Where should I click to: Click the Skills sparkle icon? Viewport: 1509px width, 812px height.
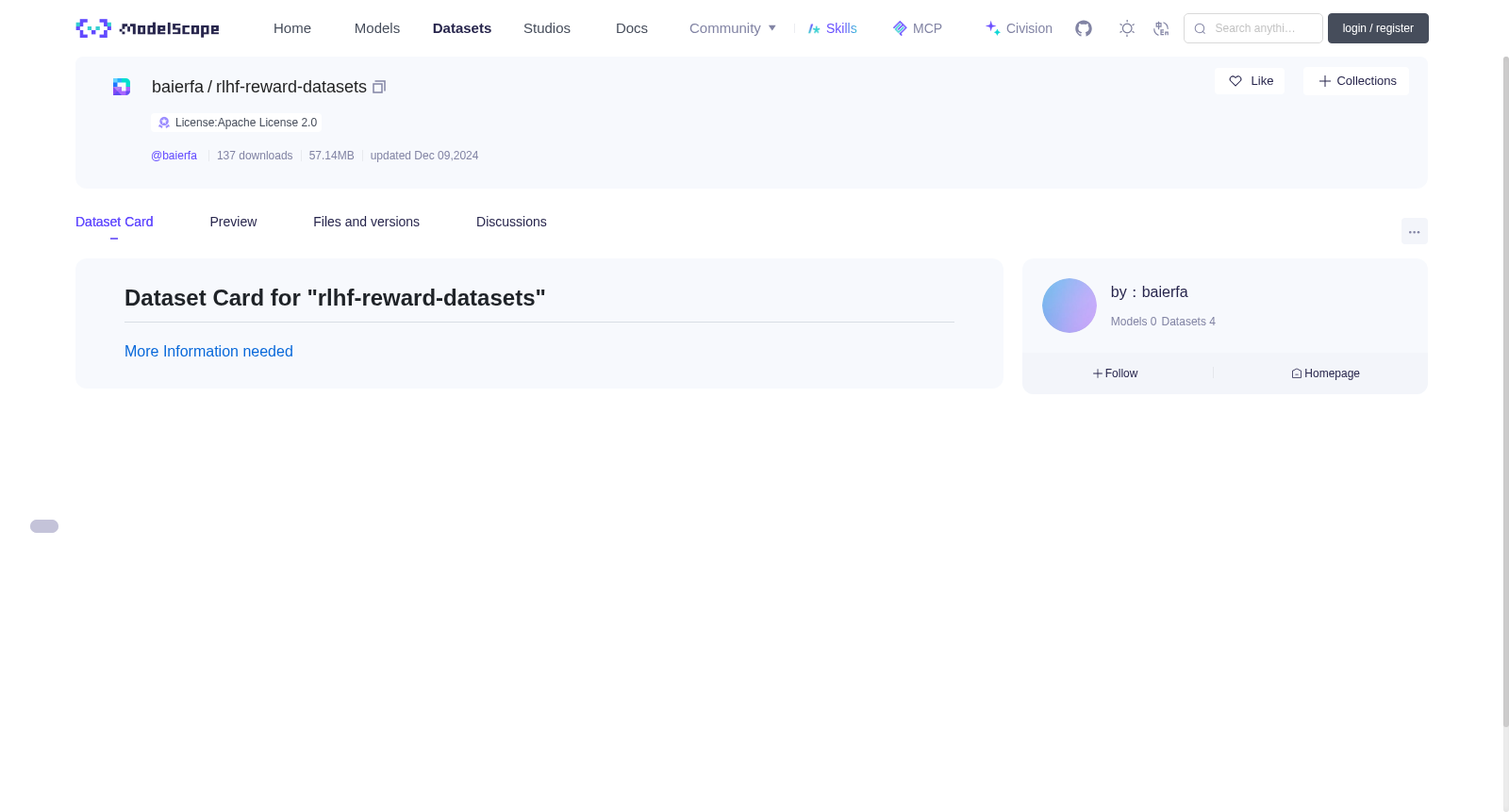[814, 28]
